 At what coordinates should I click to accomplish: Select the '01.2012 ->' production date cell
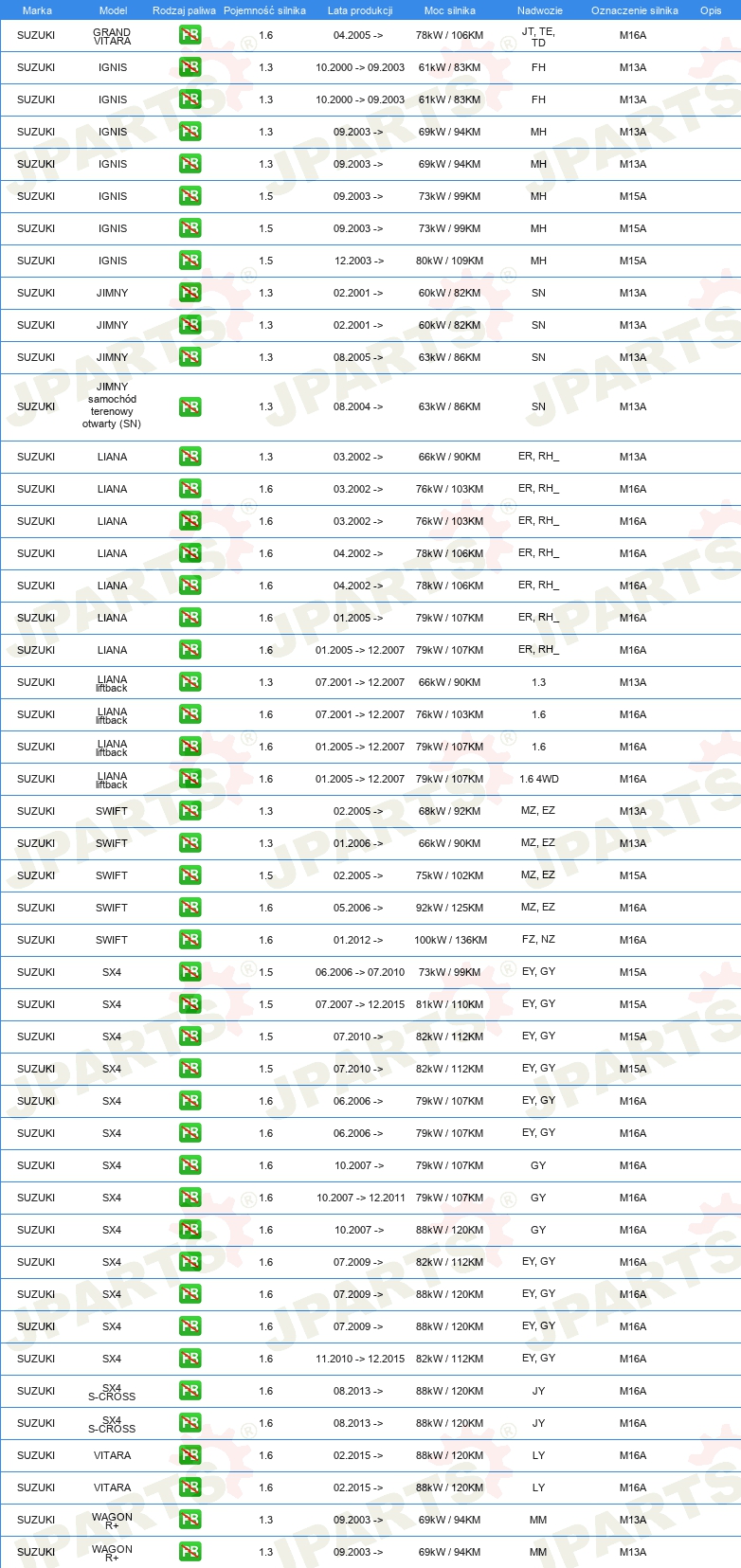[358, 940]
